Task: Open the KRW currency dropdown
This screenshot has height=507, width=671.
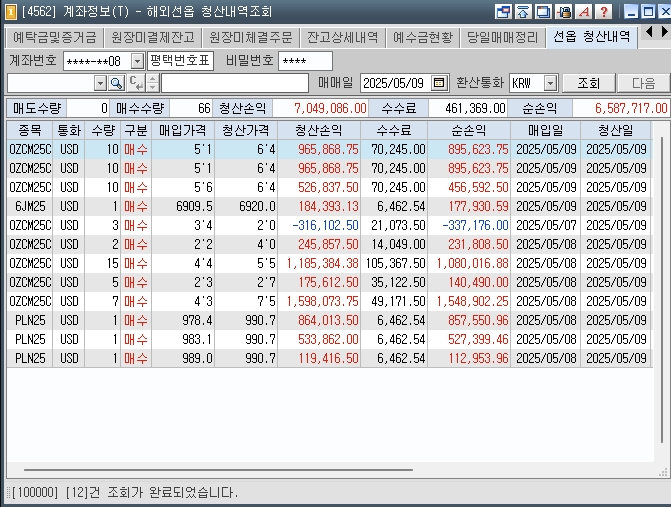Action: (551, 83)
